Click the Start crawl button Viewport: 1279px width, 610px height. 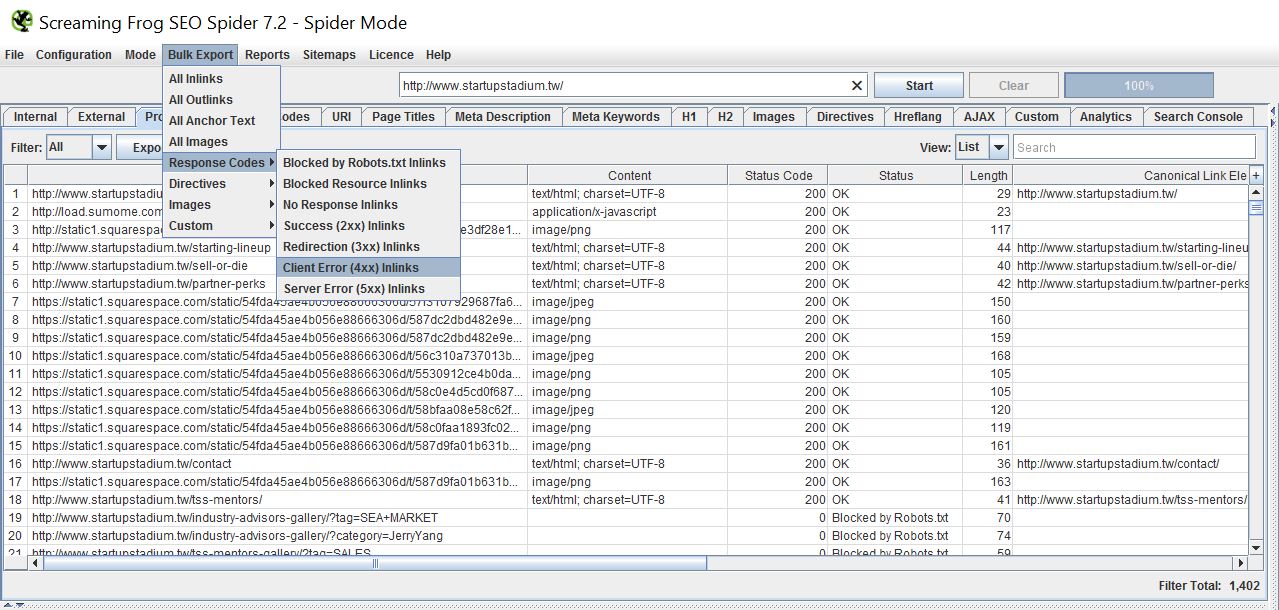pyautogui.click(x=919, y=86)
